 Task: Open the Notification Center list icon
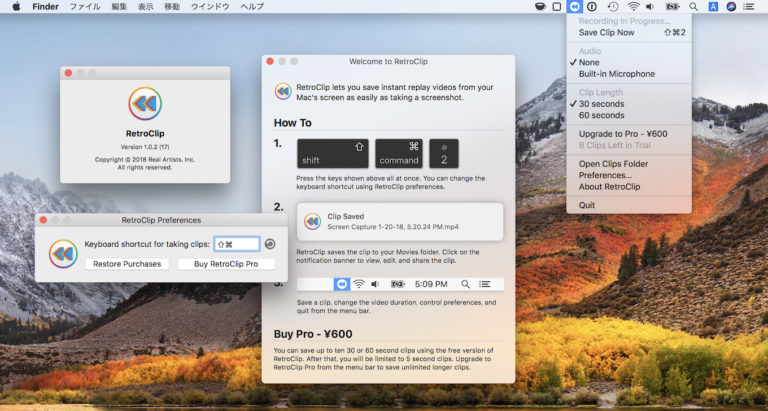752,6
